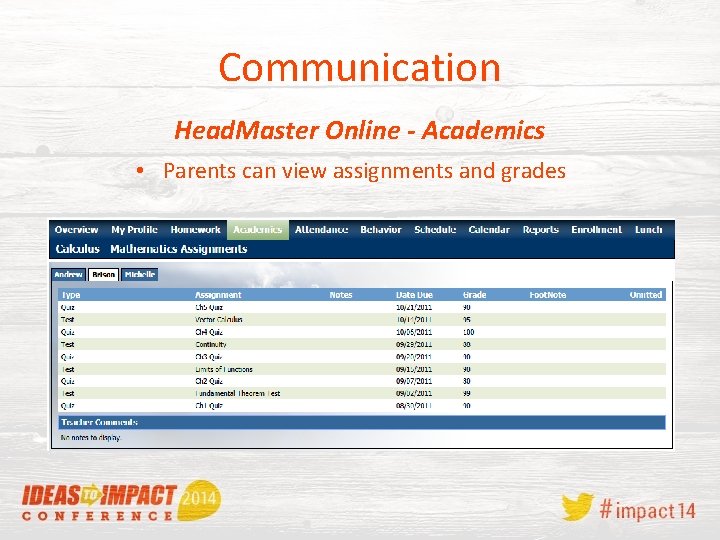Click the Mathematics Assignments heading

coord(179,249)
